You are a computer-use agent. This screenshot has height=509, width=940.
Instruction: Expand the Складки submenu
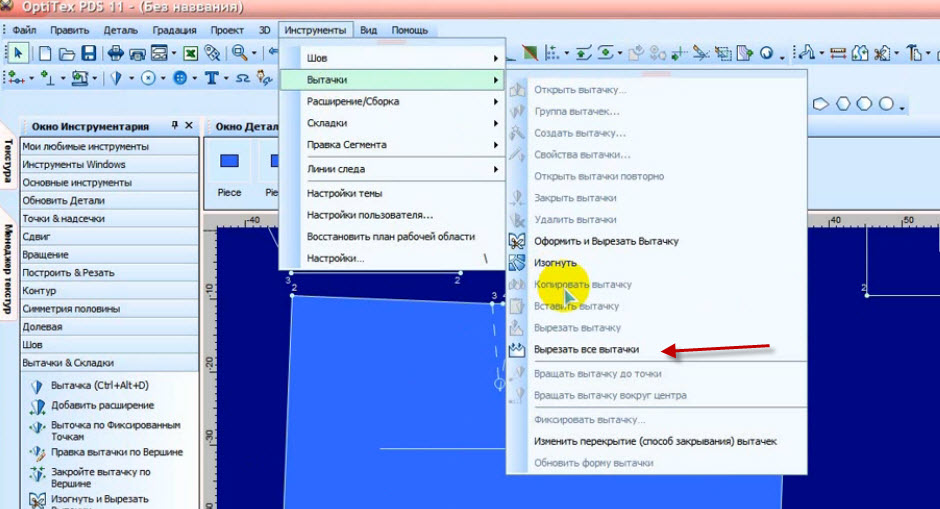click(x=393, y=123)
